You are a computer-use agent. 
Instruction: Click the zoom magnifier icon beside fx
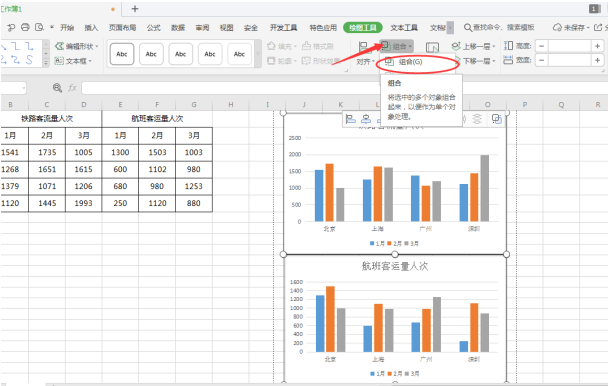pos(57,88)
